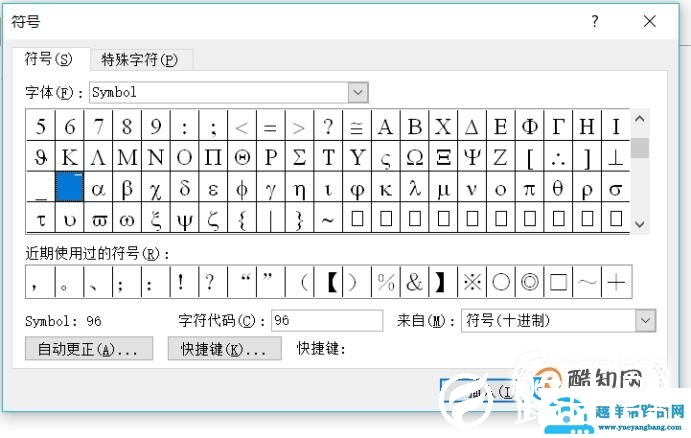Viewport: 691px width, 438px height.
Task: Select the lowercase mu symbol
Action: coord(443,188)
